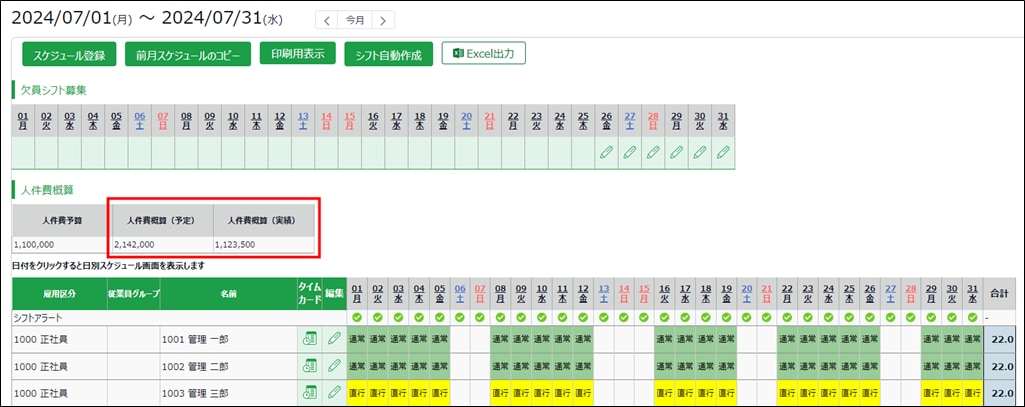Image resolution: width=1025 pixels, height=407 pixels.
Task: Click vacancy pencil icon under the 31st
Action: pos(724,153)
